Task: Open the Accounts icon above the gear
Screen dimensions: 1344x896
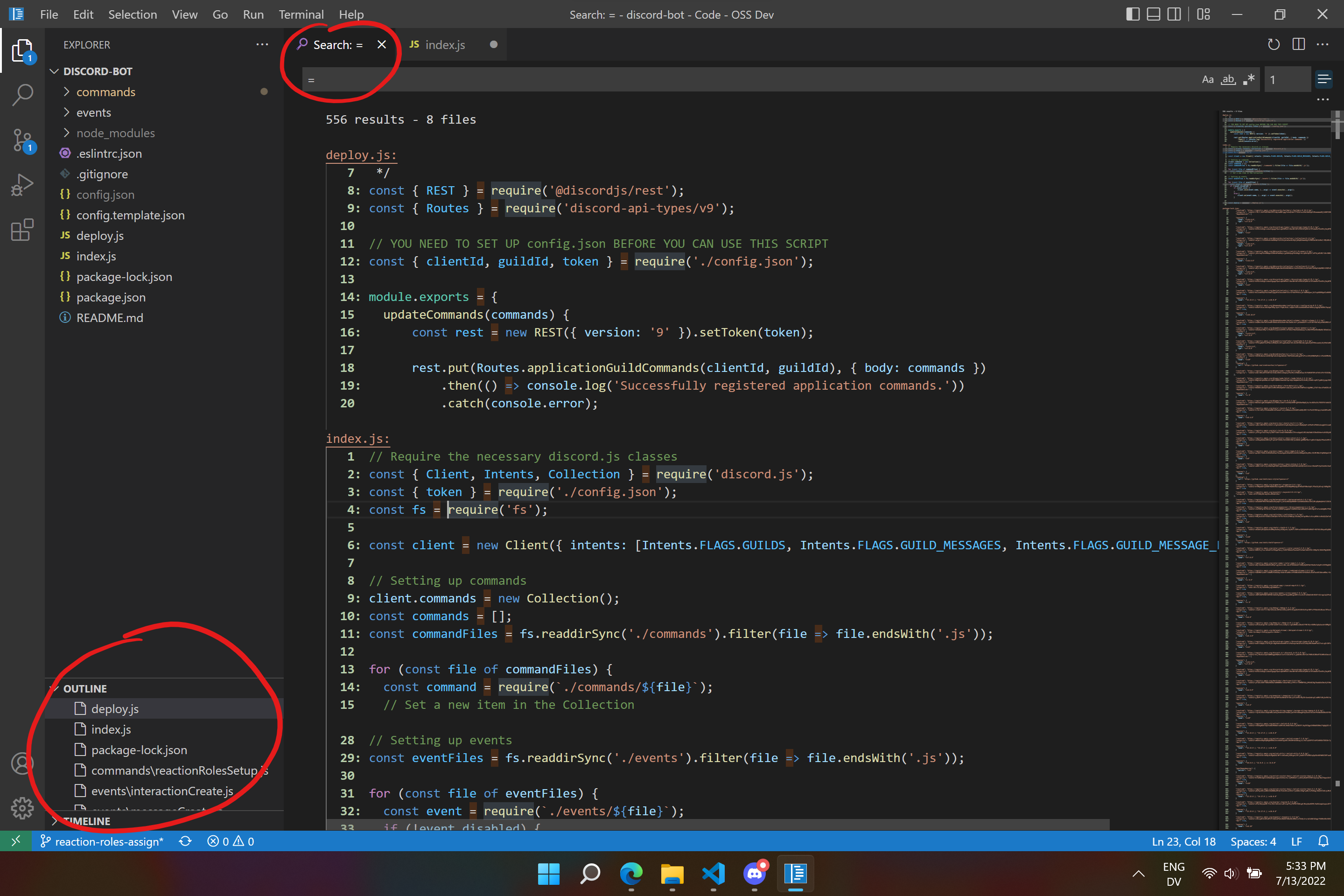Action: point(22,763)
